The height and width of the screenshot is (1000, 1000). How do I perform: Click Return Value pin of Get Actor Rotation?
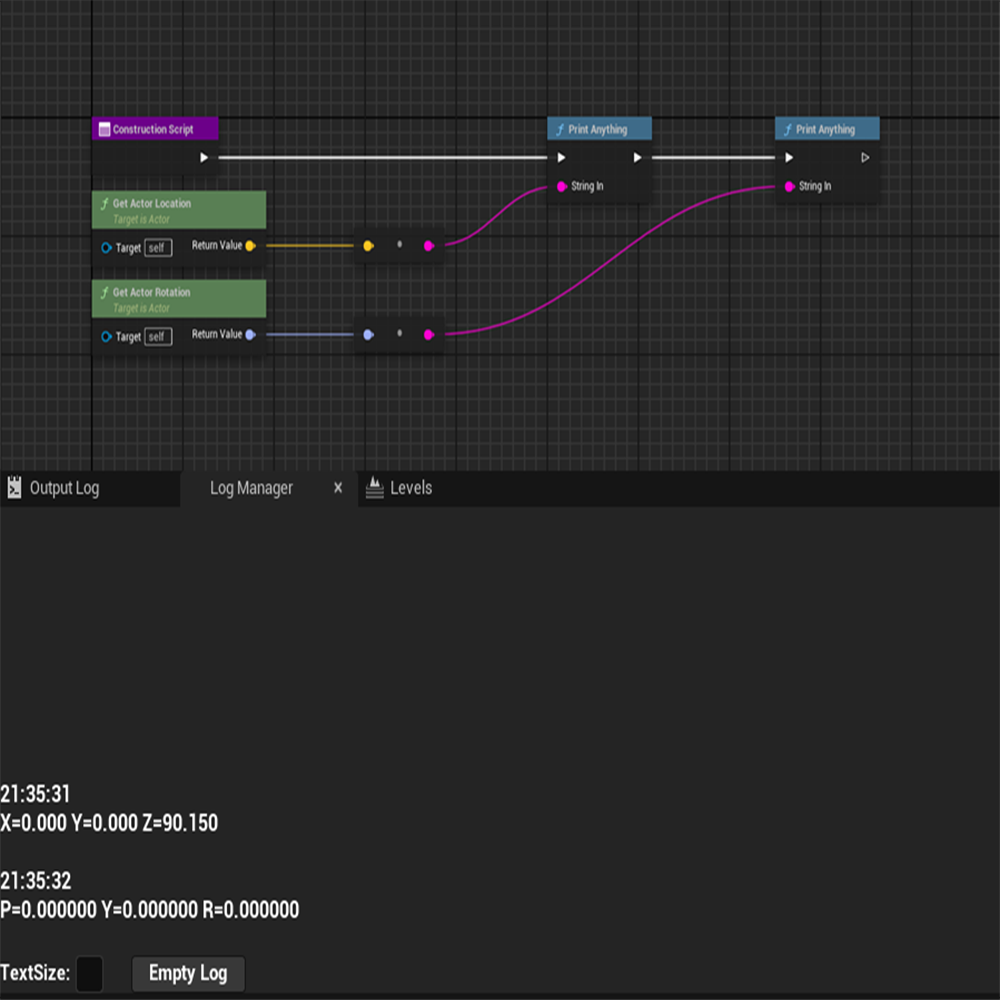[250, 335]
